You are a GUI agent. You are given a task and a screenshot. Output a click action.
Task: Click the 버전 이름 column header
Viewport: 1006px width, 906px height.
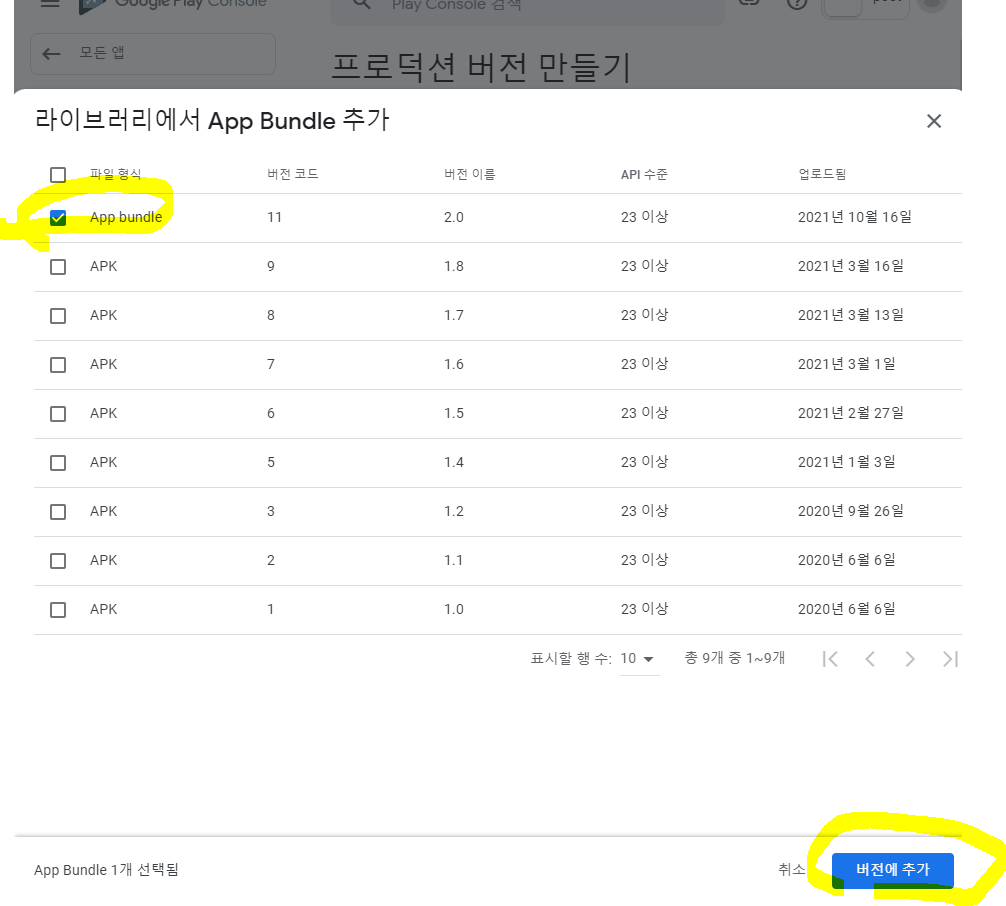click(x=470, y=174)
